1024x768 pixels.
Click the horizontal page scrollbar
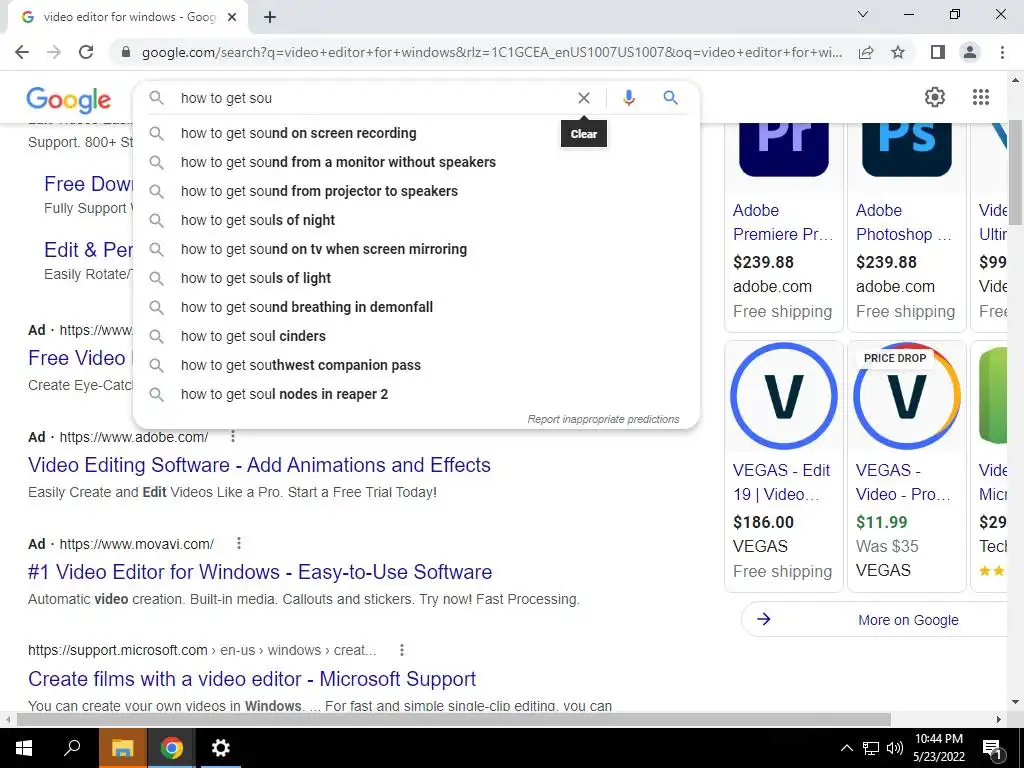pos(453,719)
